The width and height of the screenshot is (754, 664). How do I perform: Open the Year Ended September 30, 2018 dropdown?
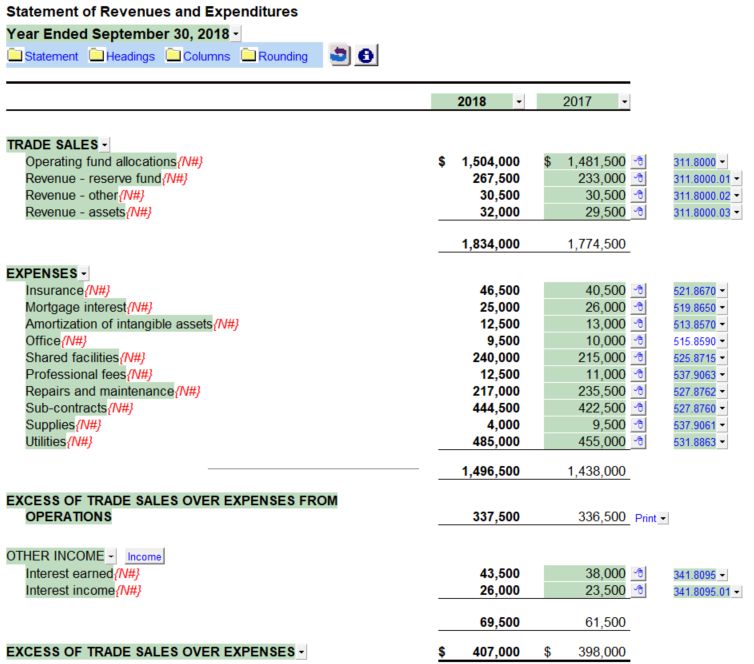point(236,34)
